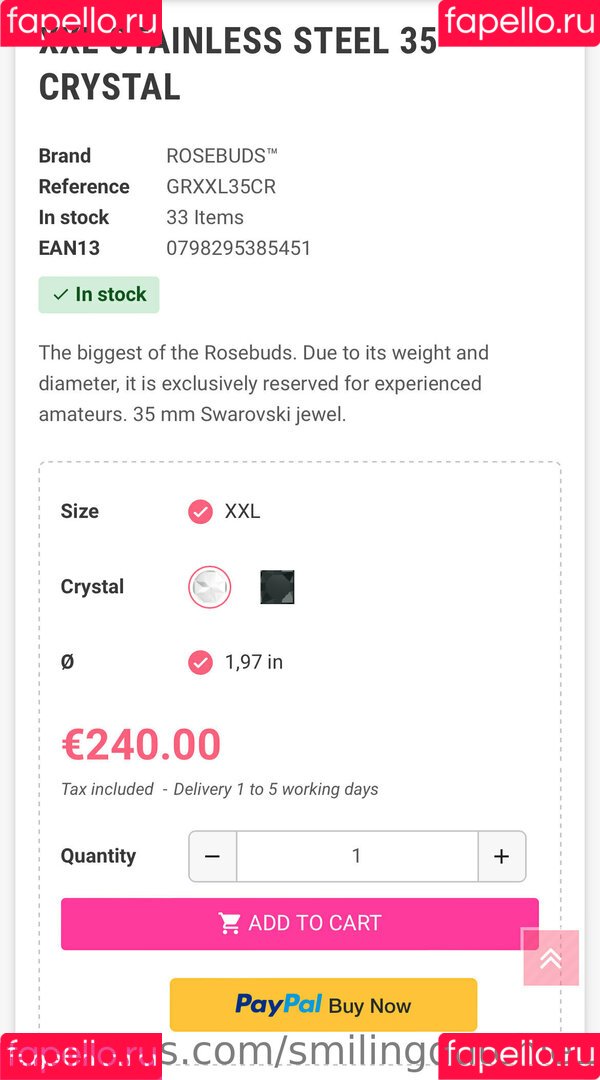Increase quantity with the plus button
This screenshot has width=600, height=1080.
click(501, 856)
